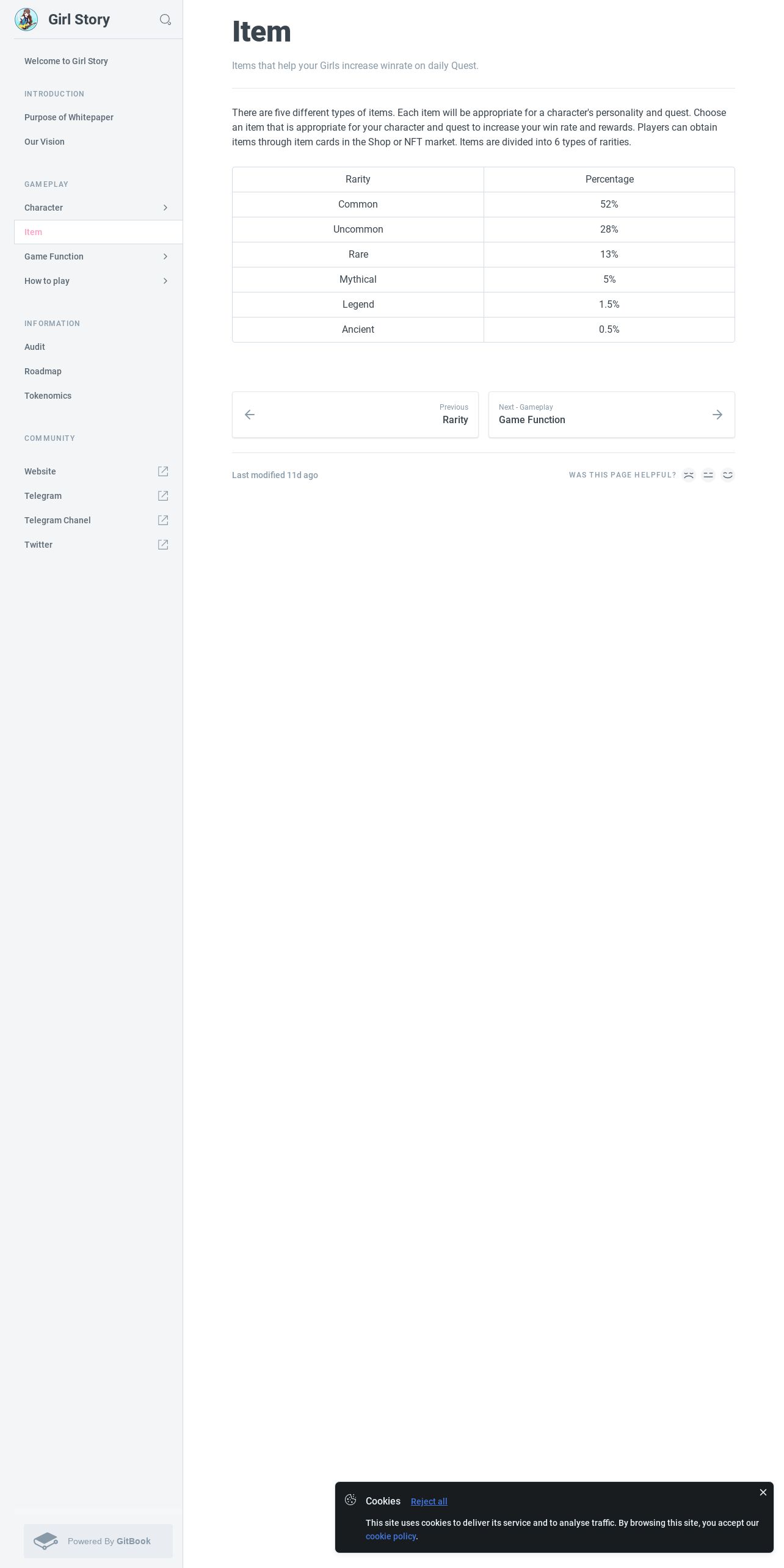Click the 0.5% percentage cell

pos(609,330)
